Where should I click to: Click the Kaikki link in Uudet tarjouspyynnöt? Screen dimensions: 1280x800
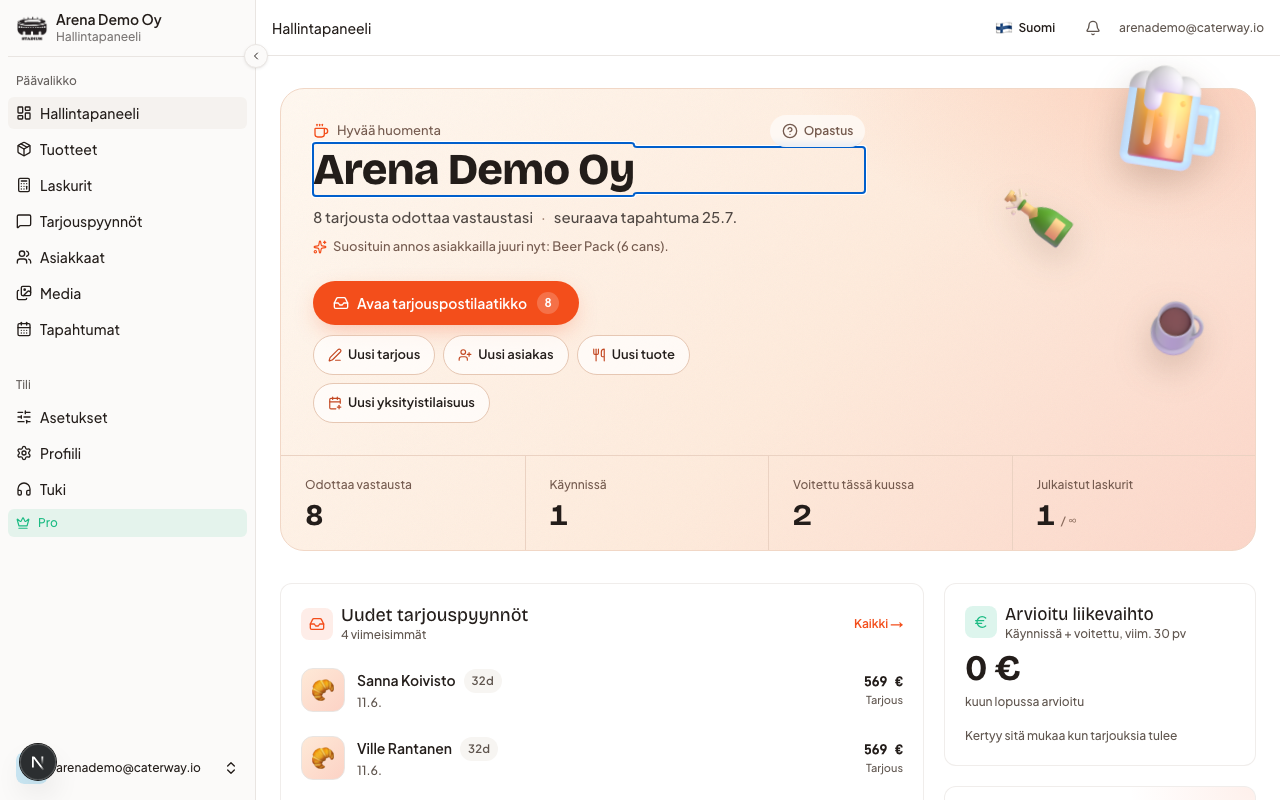[x=878, y=624]
